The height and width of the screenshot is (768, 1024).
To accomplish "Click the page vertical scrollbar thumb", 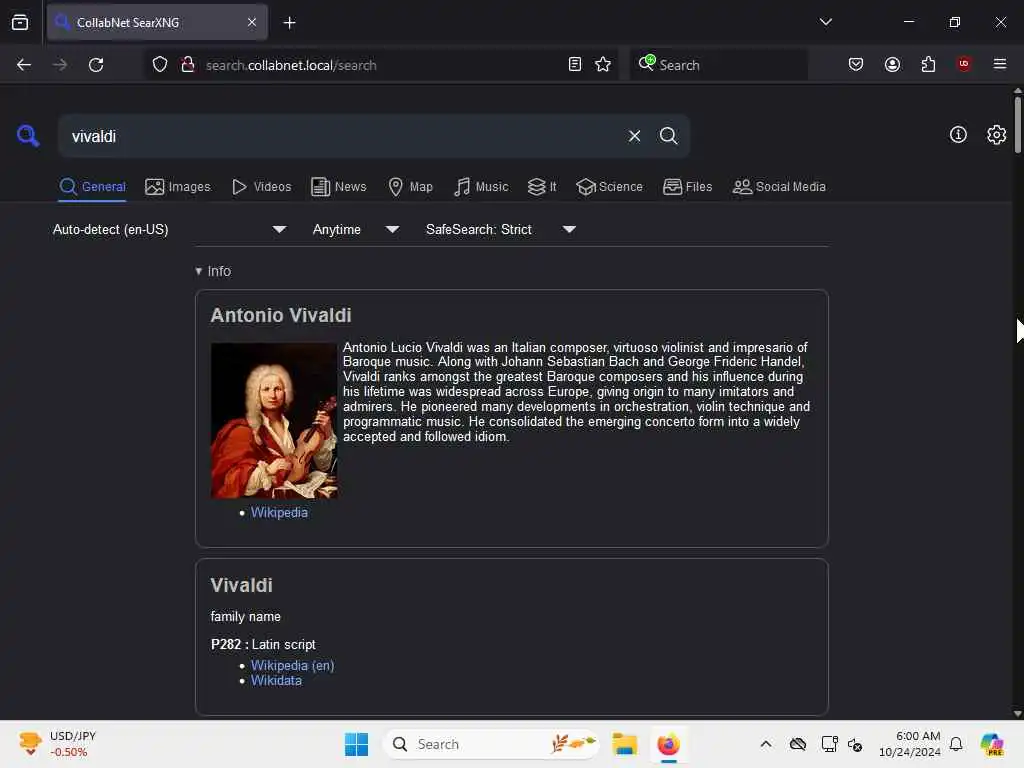I will 1017,124.
